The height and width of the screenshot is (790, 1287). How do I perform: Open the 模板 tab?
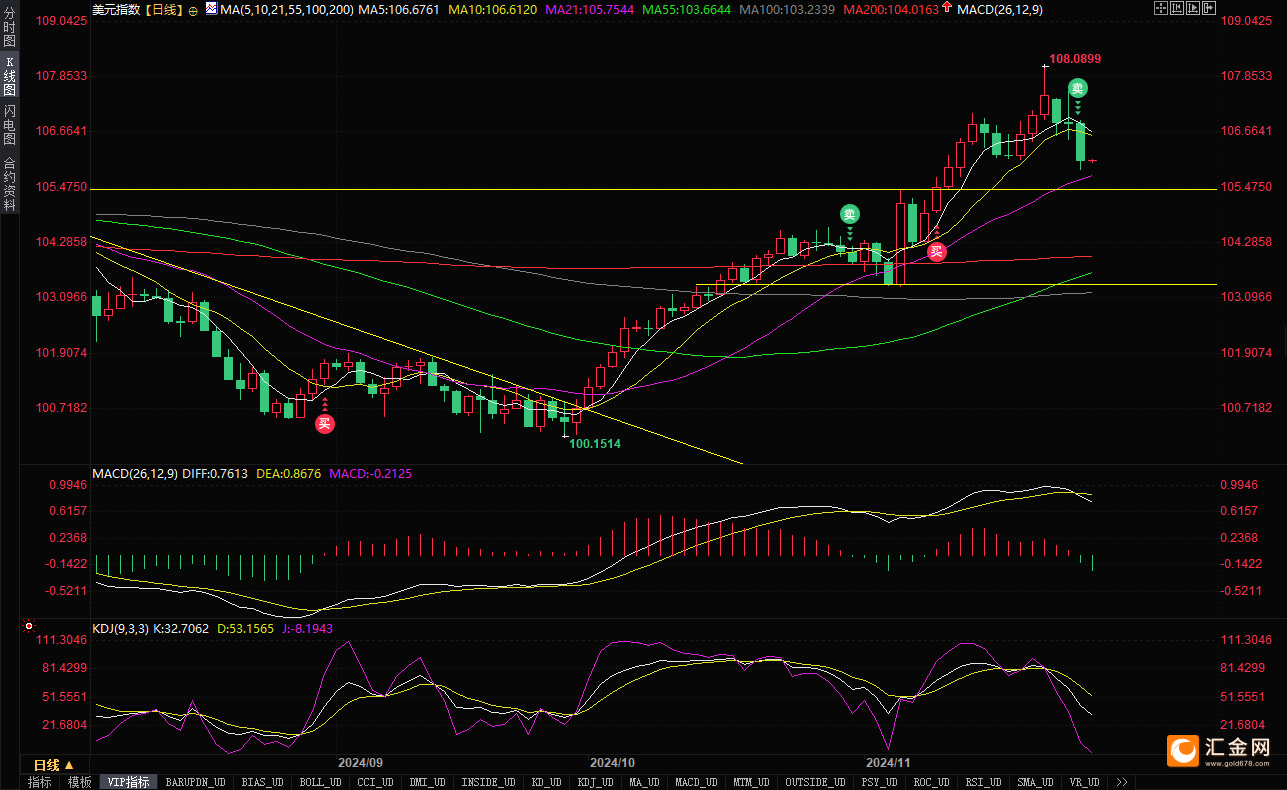(79, 782)
